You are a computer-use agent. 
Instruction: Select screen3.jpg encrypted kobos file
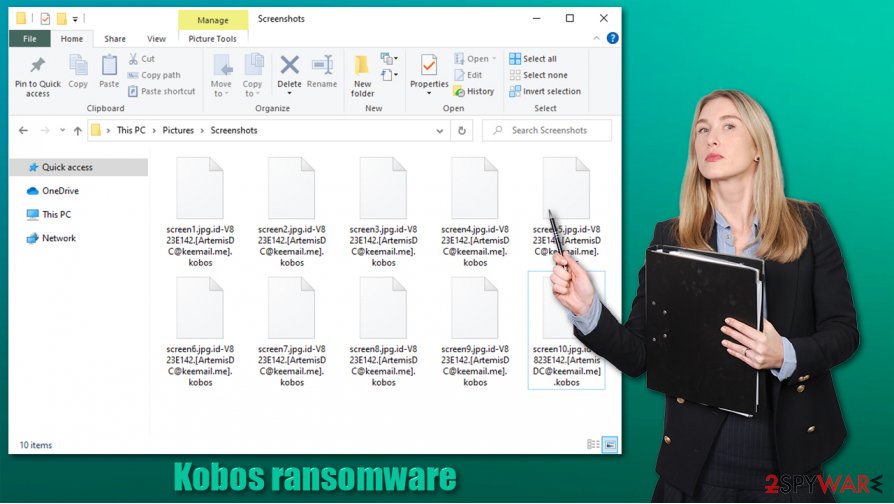click(383, 212)
